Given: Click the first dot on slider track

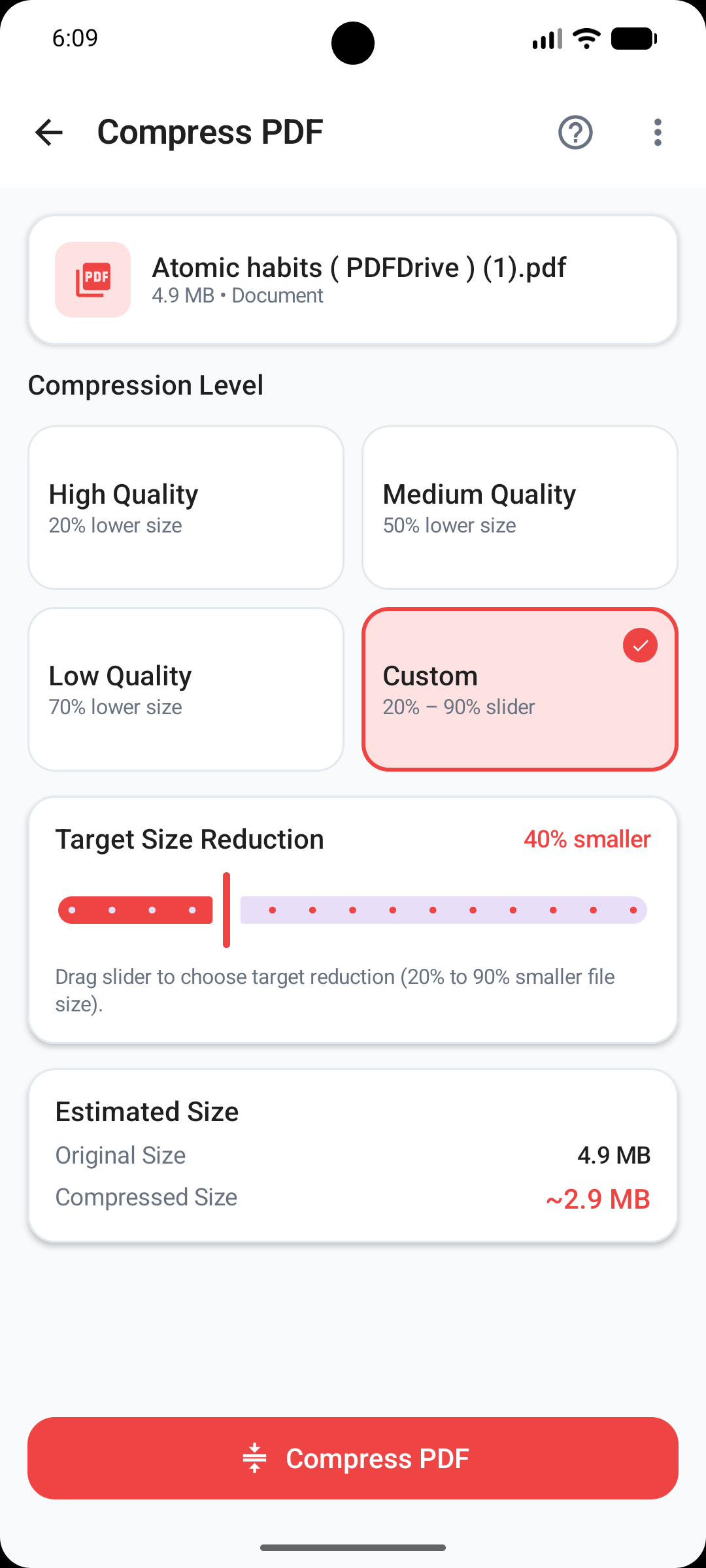Looking at the screenshot, I should tap(72, 910).
